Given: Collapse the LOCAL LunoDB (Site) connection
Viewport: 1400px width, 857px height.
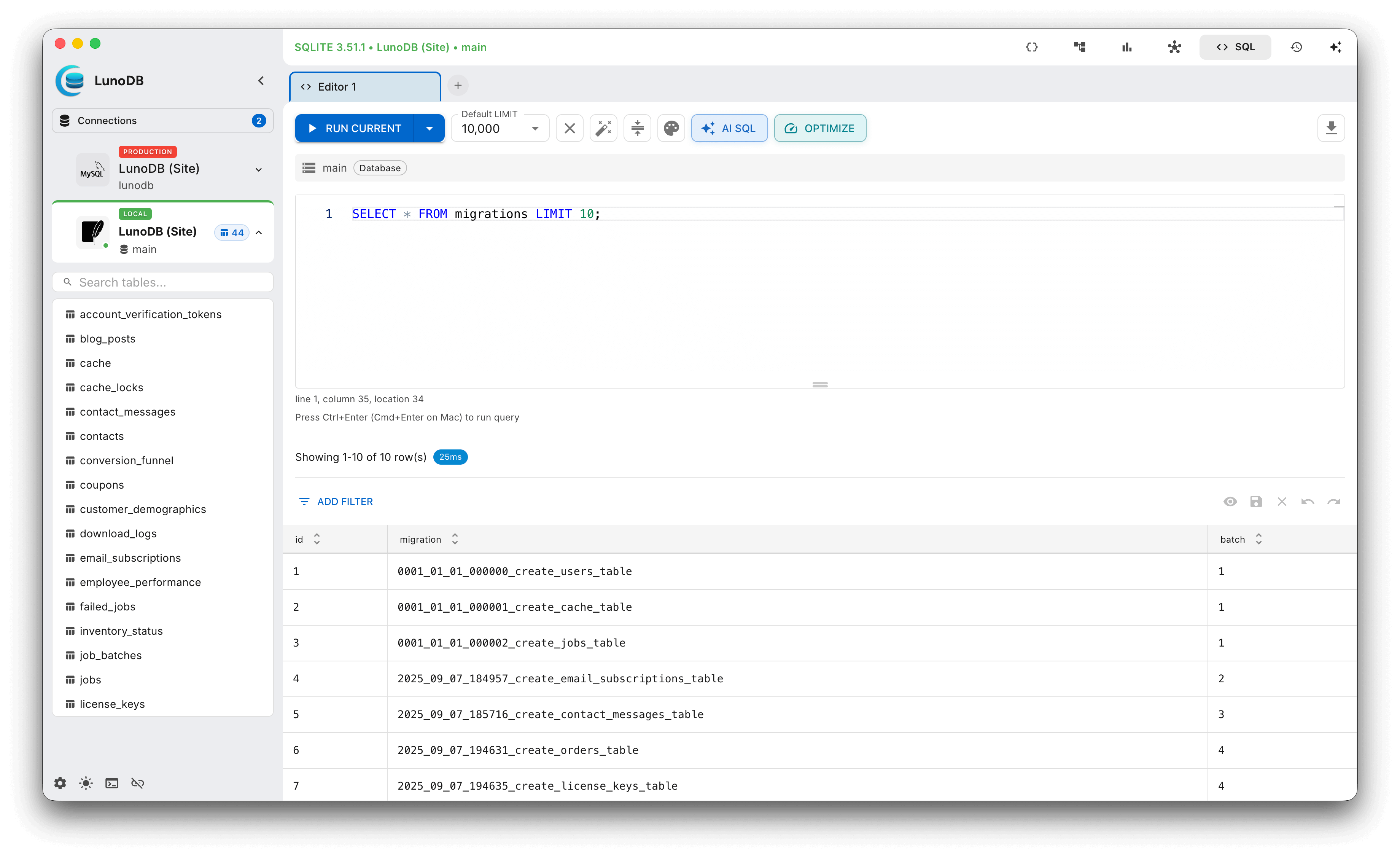Looking at the screenshot, I should coord(259,233).
